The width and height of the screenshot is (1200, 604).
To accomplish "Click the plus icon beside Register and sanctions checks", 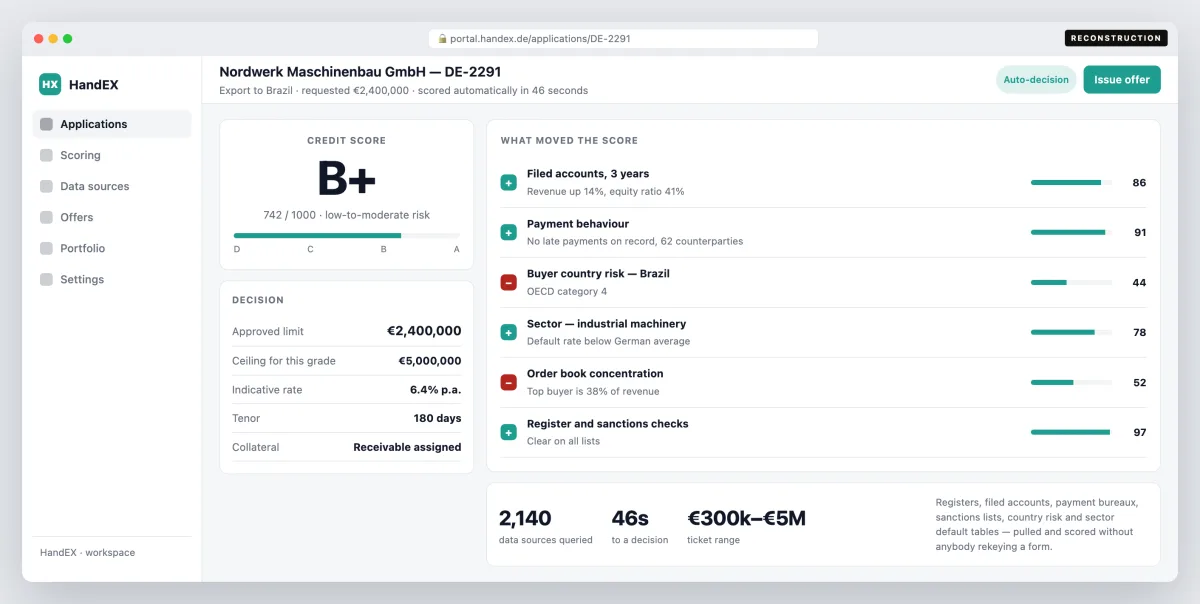I will [x=508, y=433].
